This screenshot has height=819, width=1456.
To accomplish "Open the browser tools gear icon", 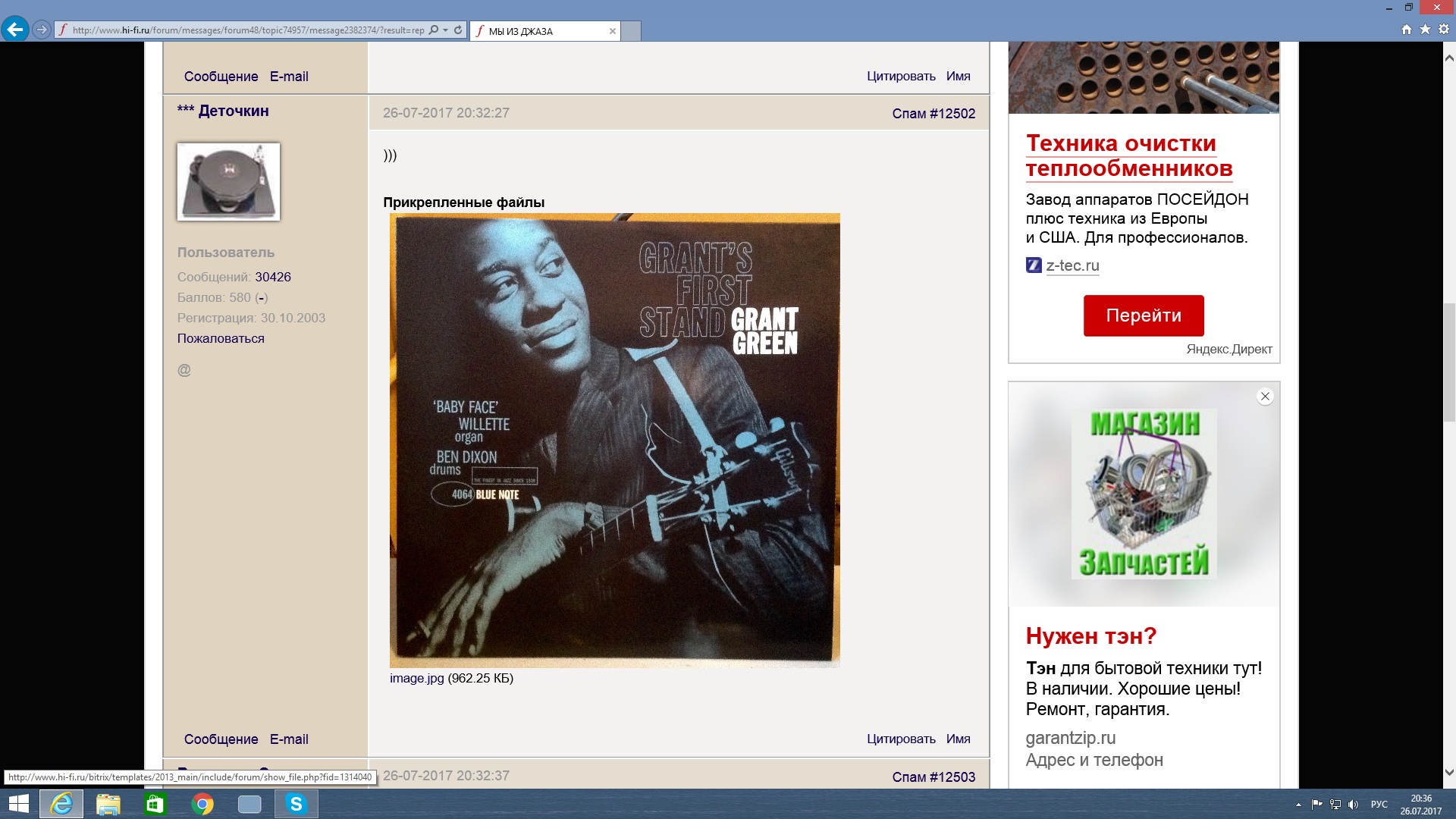I will (1444, 30).
